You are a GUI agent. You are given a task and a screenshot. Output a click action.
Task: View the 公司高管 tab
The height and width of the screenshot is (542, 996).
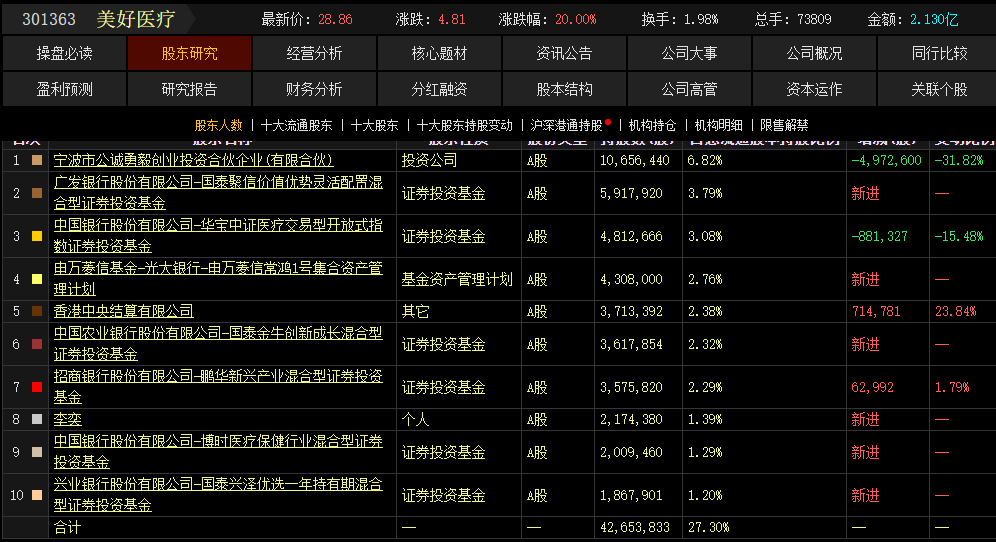coord(689,89)
